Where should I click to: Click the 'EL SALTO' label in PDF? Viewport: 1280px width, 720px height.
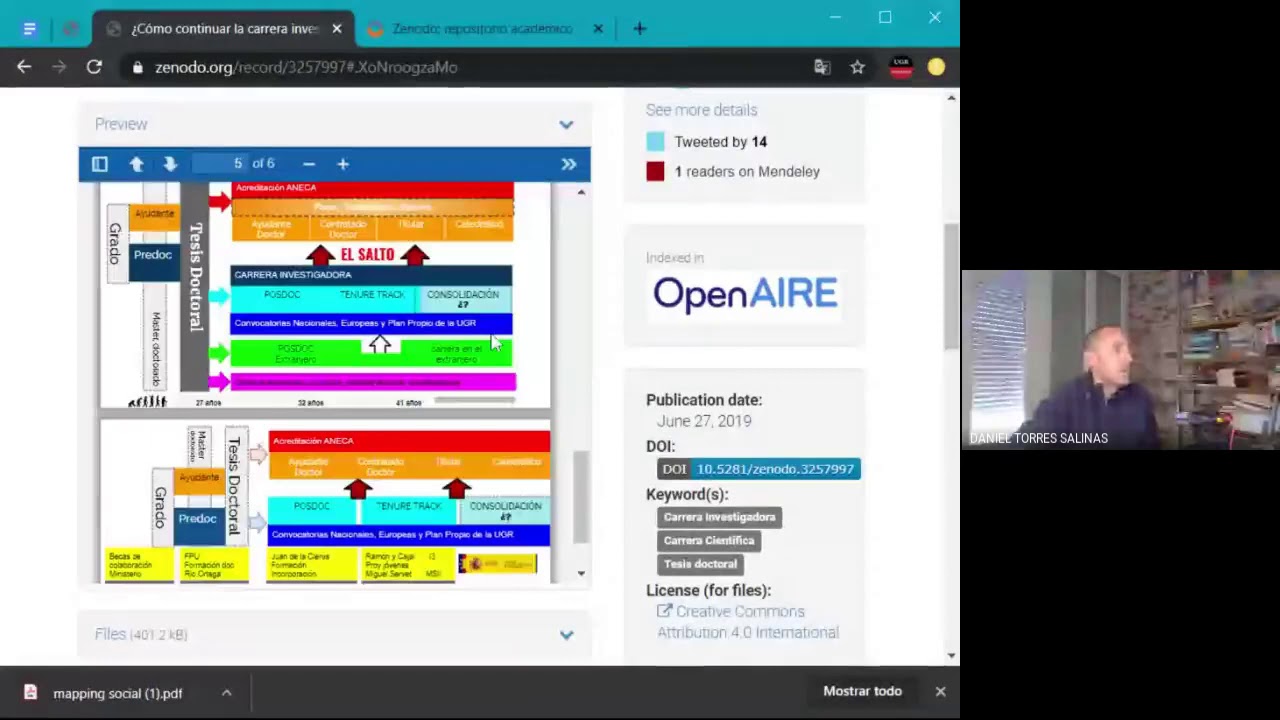367,255
